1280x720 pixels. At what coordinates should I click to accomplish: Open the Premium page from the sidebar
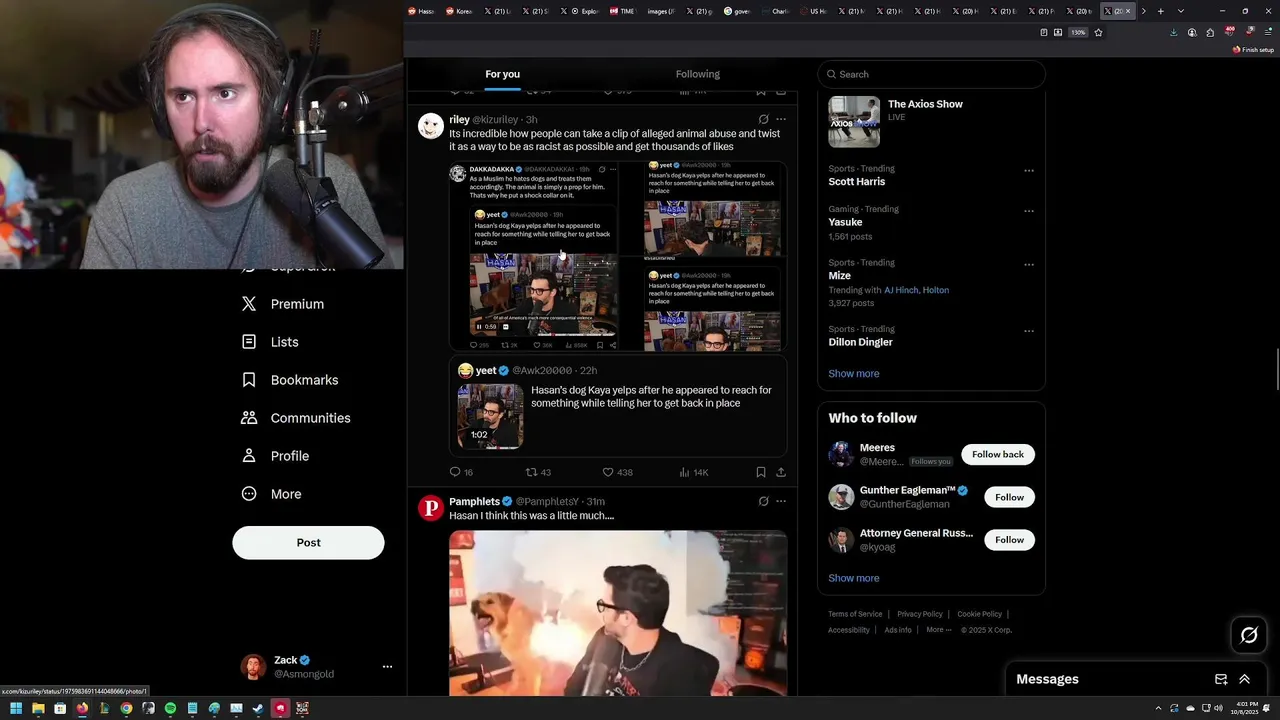click(x=283, y=304)
